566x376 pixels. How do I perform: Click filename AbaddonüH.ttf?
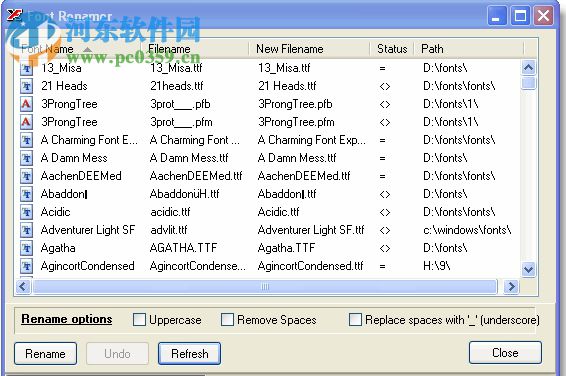[x=184, y=194]
